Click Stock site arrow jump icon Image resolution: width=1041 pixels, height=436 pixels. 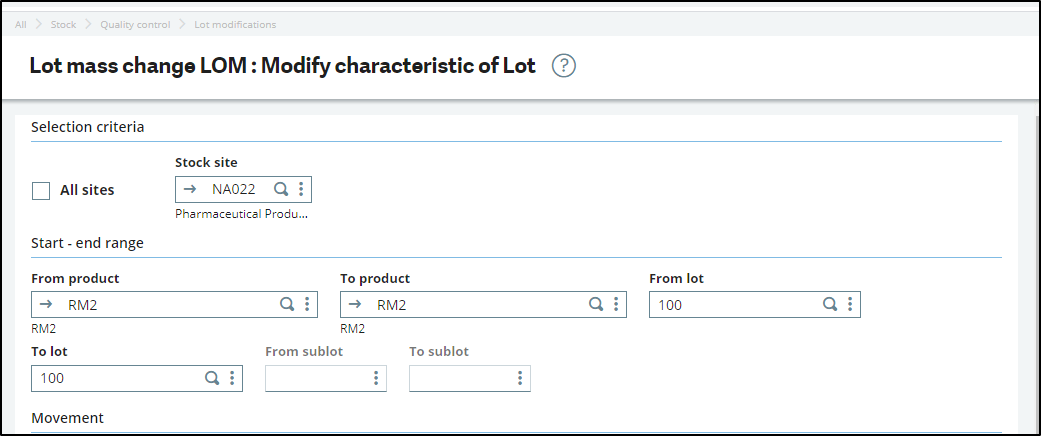pos(189,189)
